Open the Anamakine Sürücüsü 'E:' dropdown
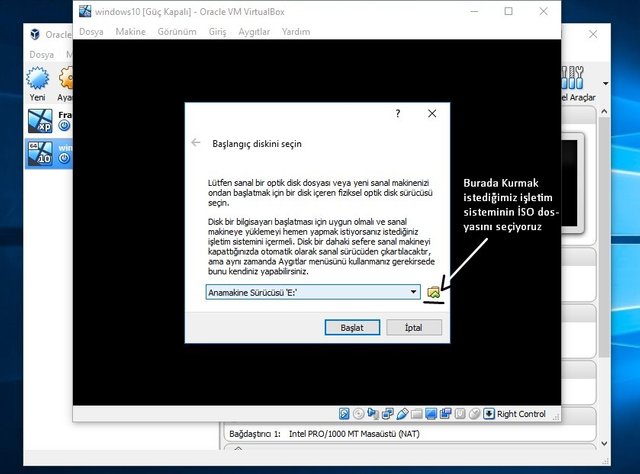Screen dimensions: 640x474 [x=313, y=292]
